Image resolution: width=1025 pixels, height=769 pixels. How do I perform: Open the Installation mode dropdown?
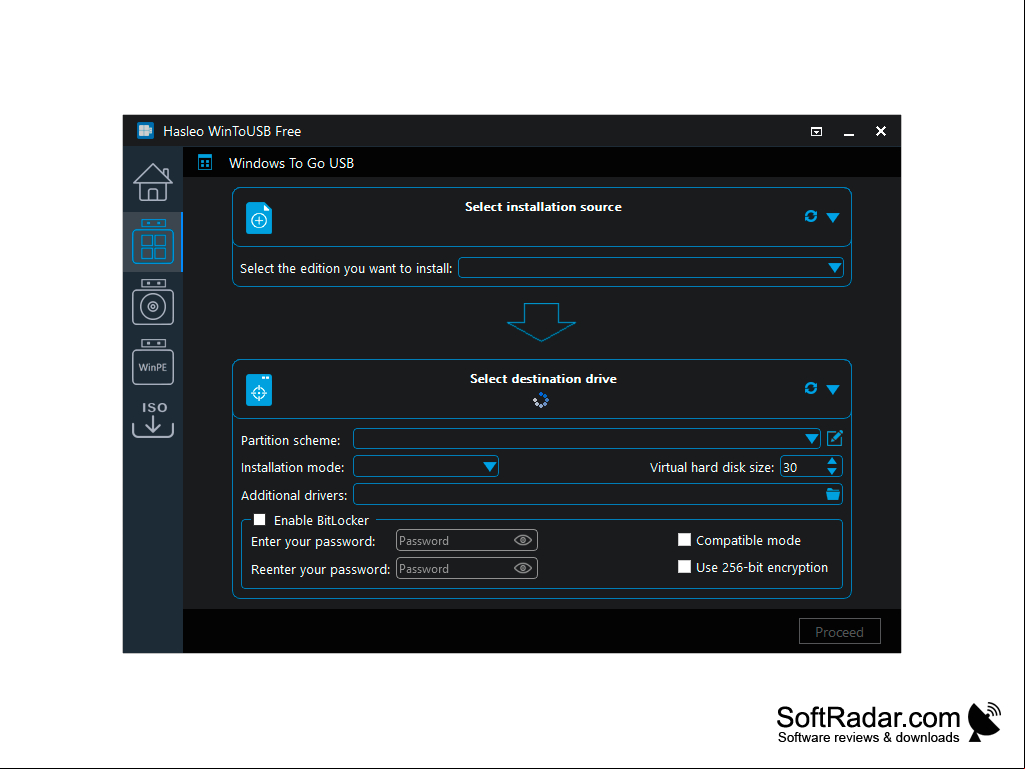426,466
